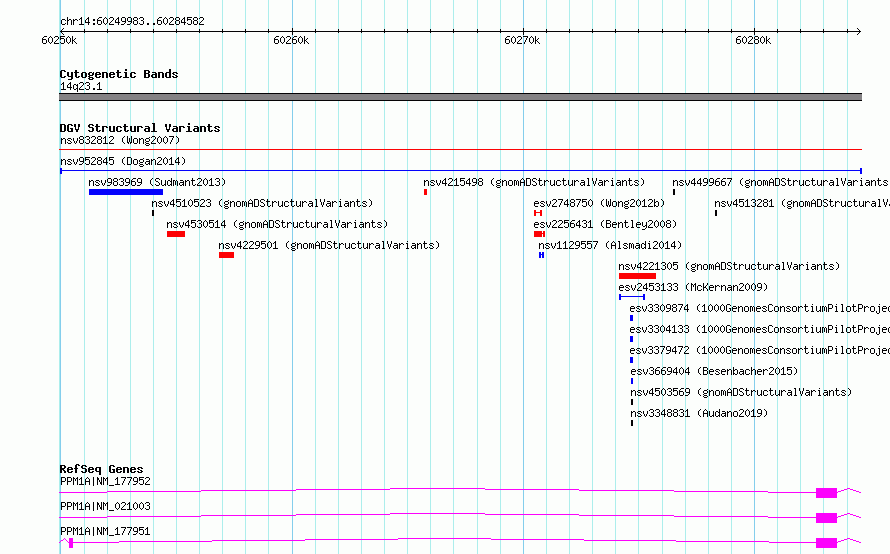Click the chr14:60249983..60284582 coordinate label
Image resolution: width=890 pixels, height=554 pixels.
[132, 22]
